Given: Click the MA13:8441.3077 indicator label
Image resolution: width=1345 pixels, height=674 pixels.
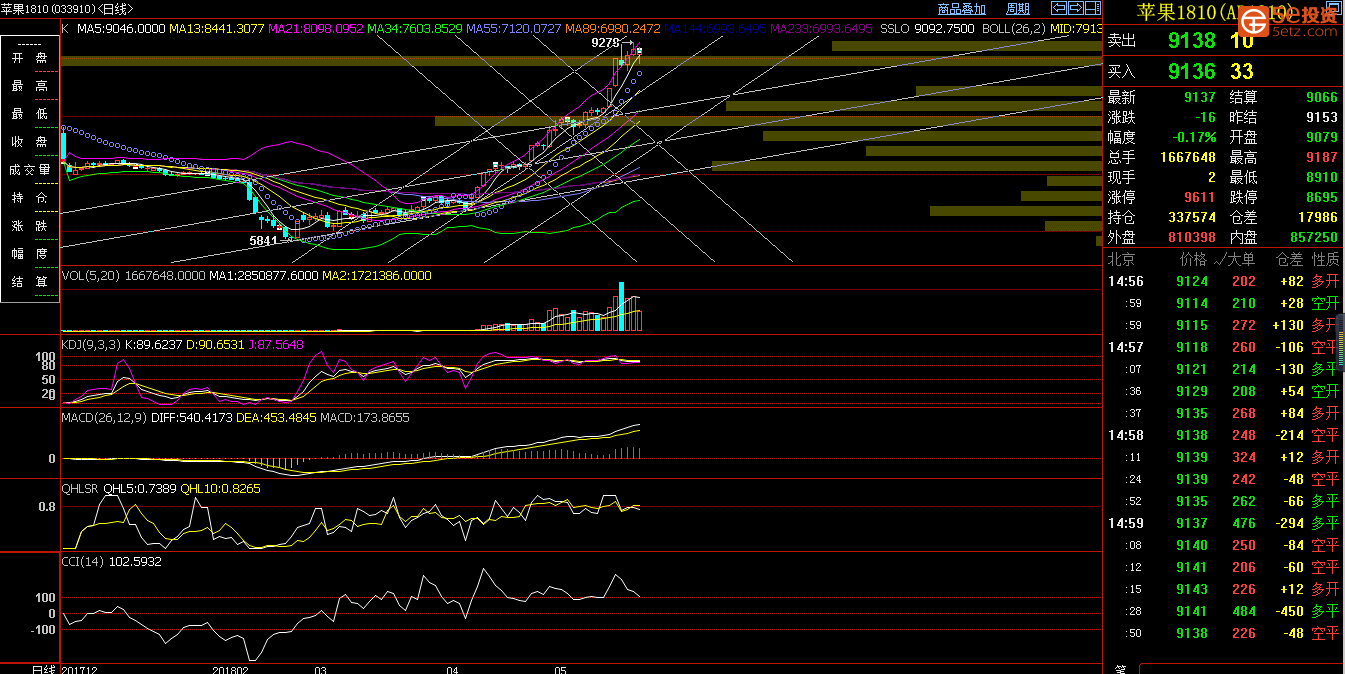Looking at the screenshot, I should [x=216, y=29].
